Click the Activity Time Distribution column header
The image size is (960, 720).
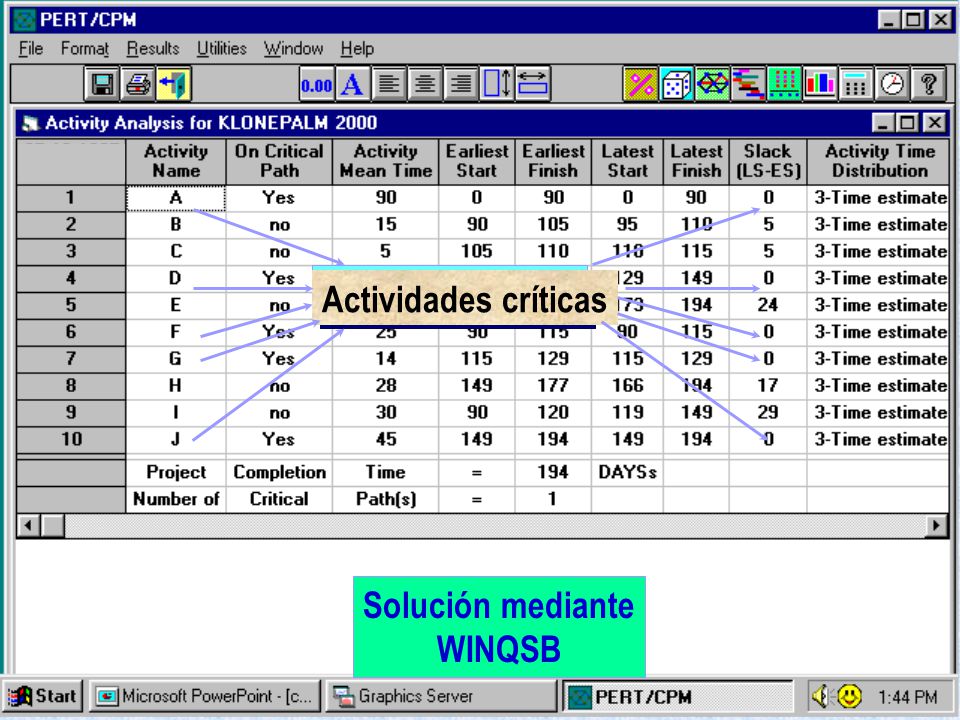point(879,161)
